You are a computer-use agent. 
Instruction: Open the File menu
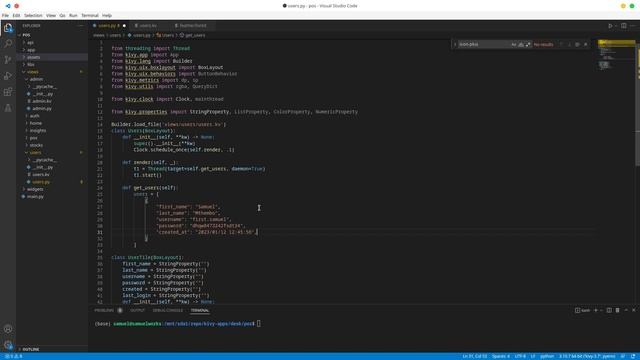tap(5, 16)
